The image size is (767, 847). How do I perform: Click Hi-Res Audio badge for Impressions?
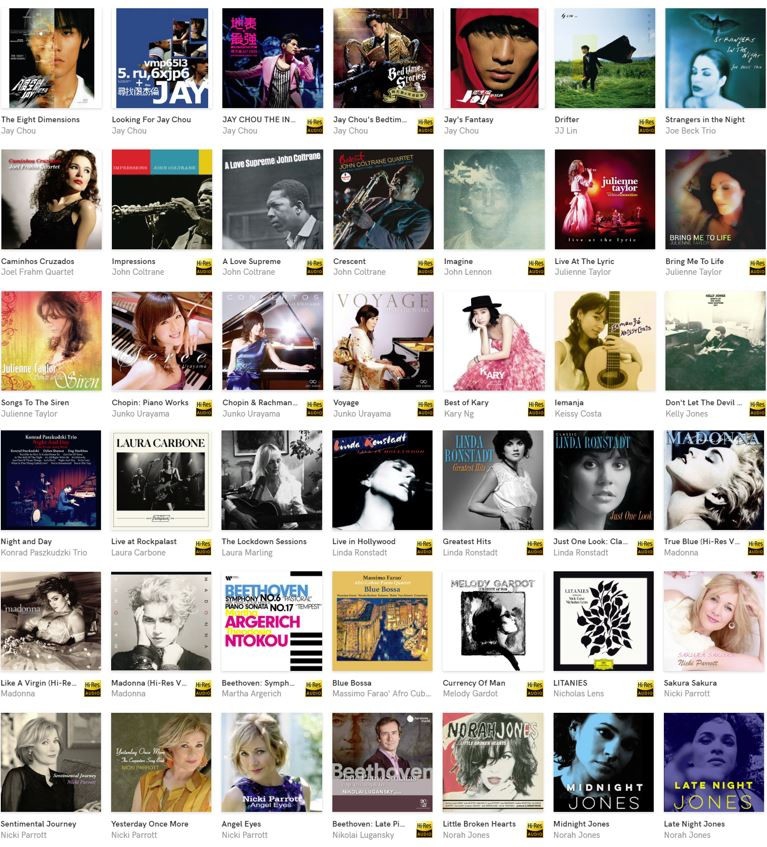pos(204,267)
